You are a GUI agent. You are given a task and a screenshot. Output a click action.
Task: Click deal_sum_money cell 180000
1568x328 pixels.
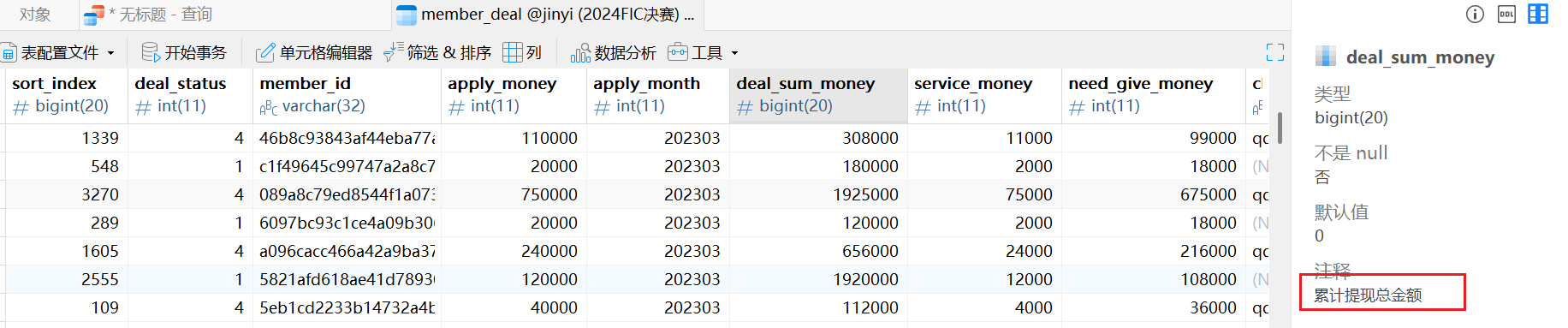818,166
